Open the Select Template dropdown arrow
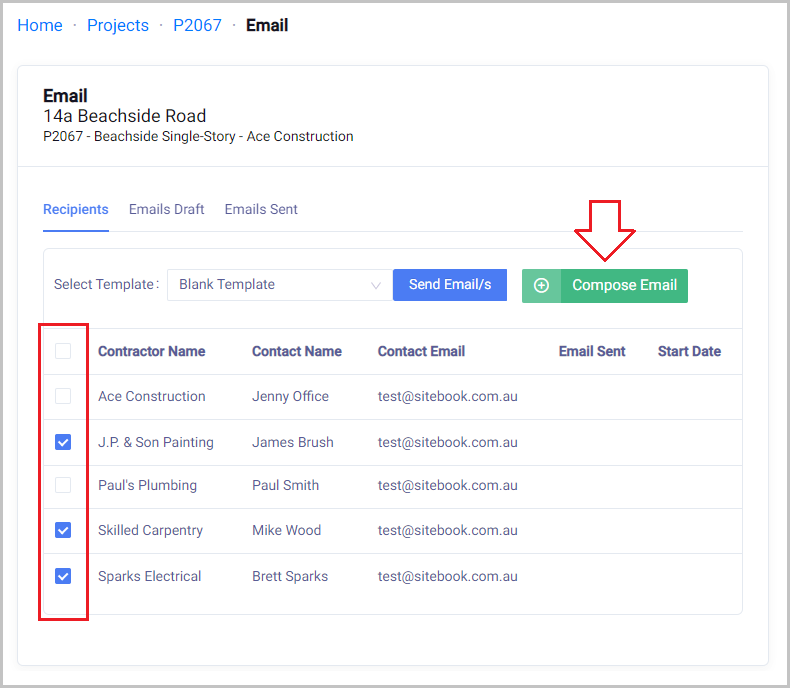 (376, 285)
